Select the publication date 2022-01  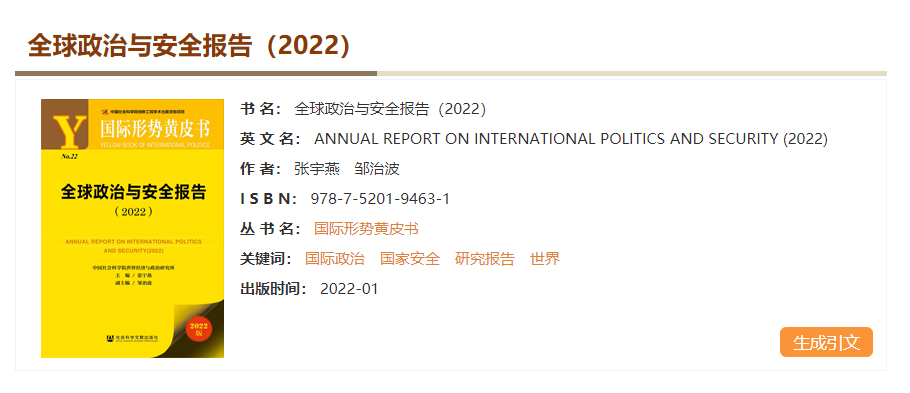pos(349,289)
